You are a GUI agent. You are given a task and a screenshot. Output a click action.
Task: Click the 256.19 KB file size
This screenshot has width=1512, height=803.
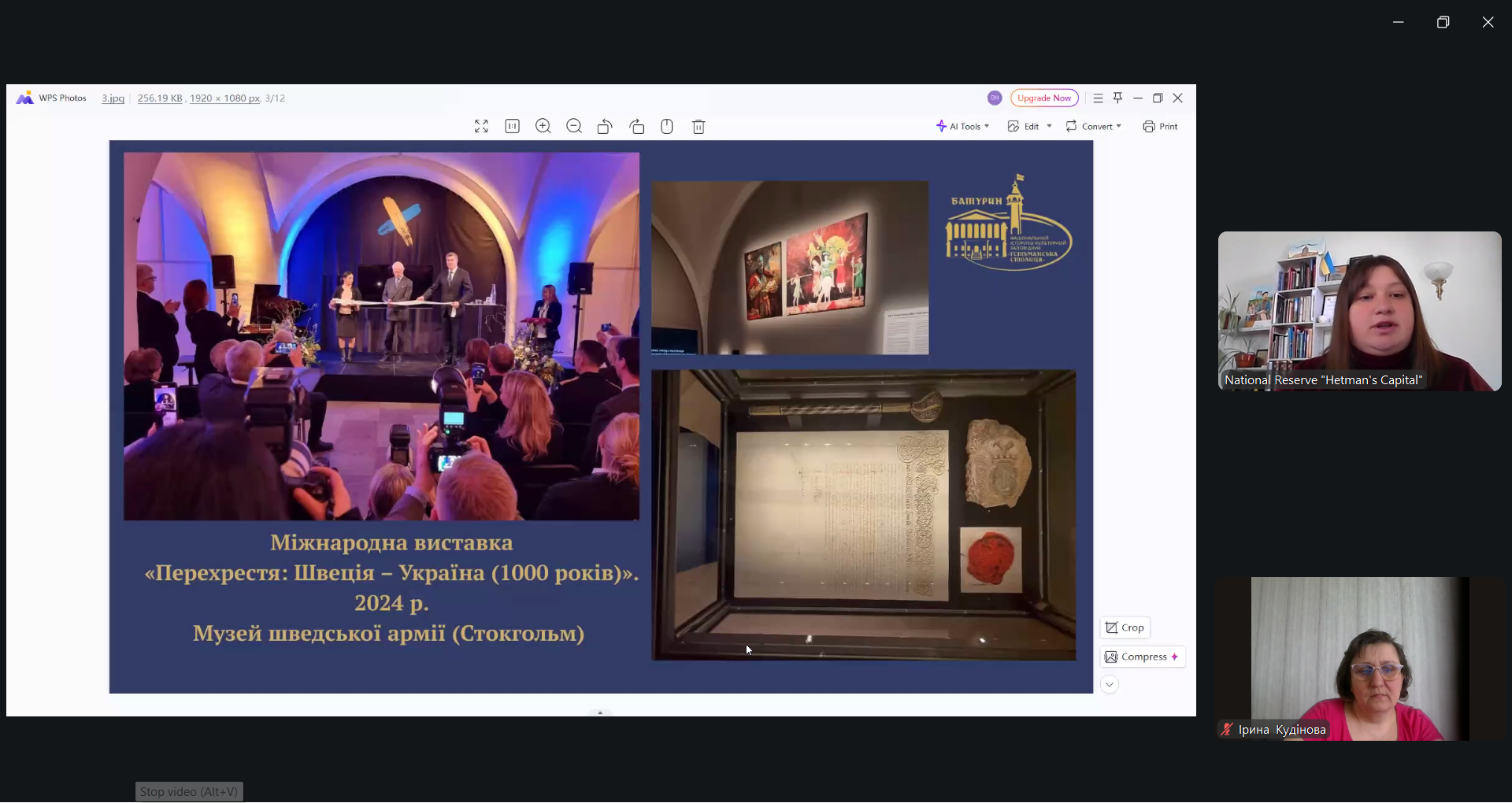tap(160, 98)
